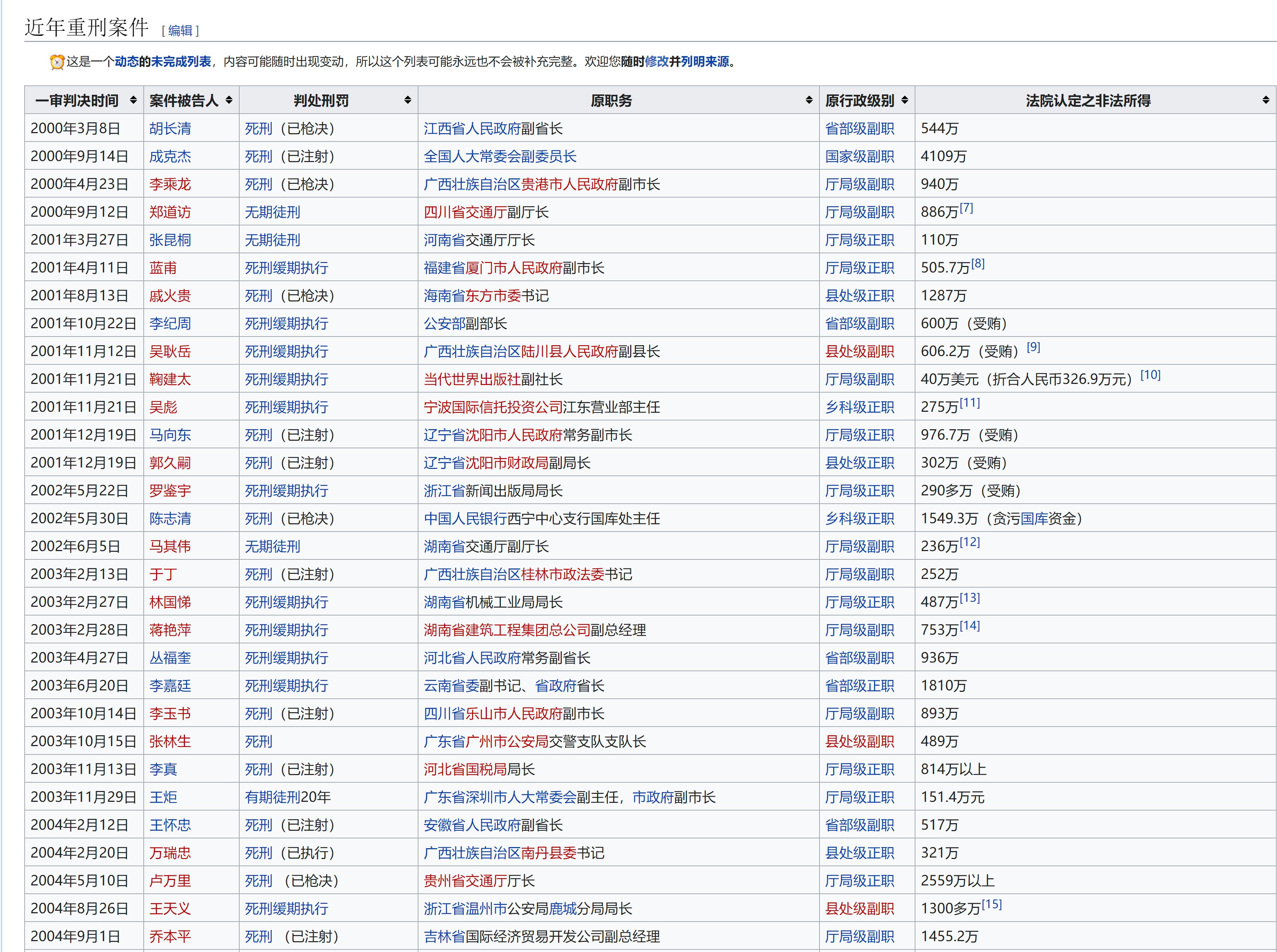Click the 近年重刑案件 section heading
Screen dimensions: 1277x952
click(x=87, y=27)
